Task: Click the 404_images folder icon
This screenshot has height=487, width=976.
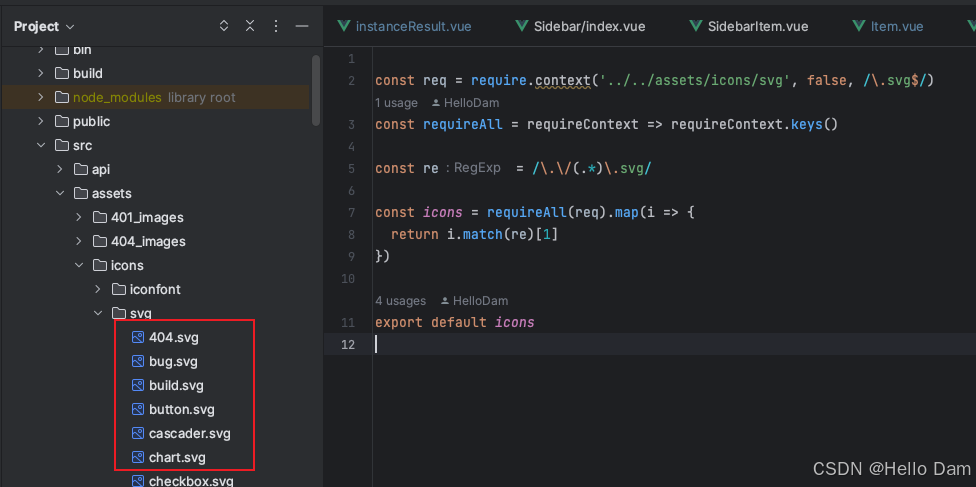Action: pyautogui.click(x=100, y=241)
